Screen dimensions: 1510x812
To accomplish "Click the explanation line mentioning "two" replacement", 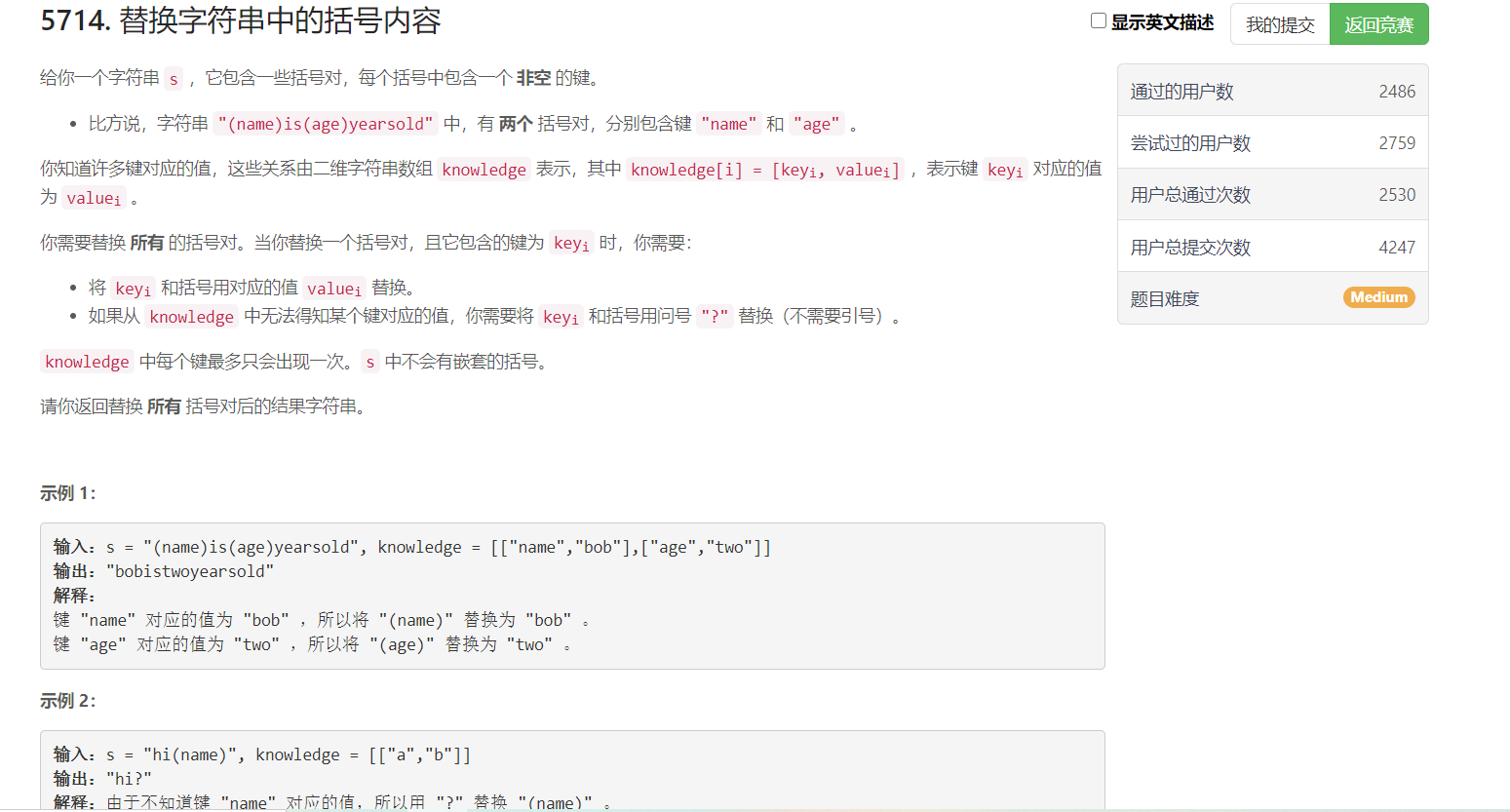I will 313,644.
